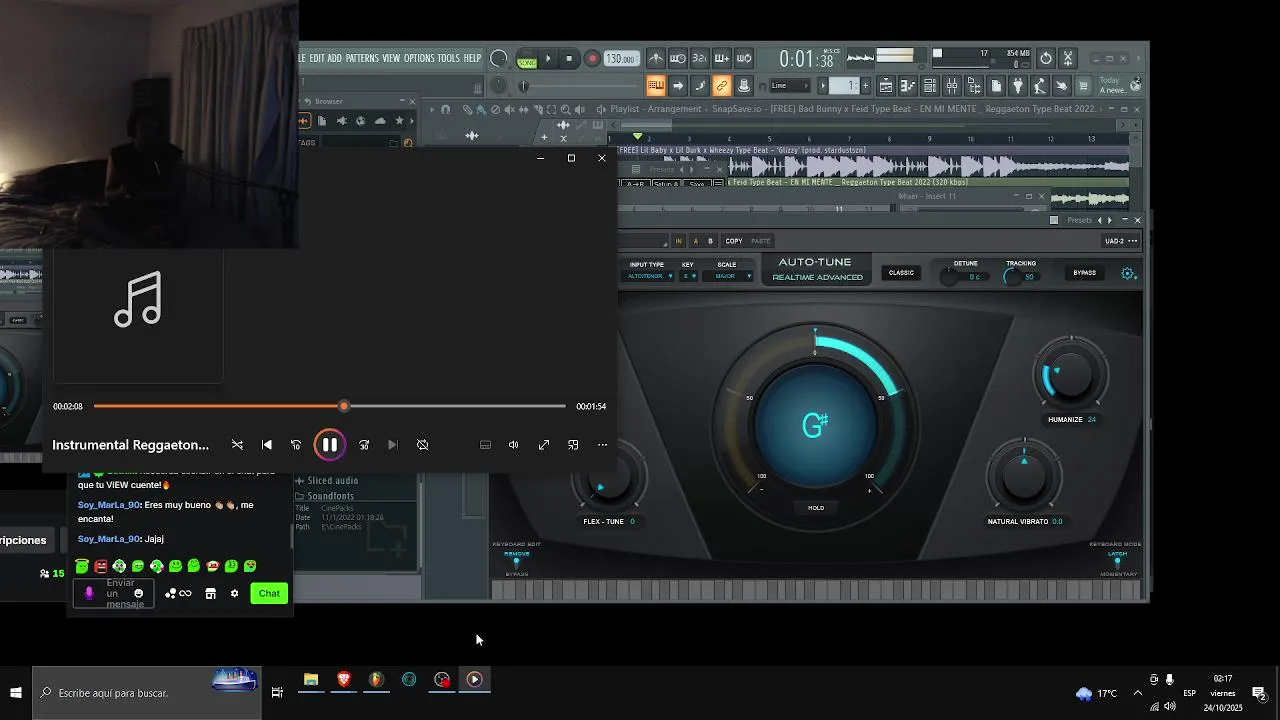Click the Humanize knob
Image resolution: width=1280 pixels, height=720 pixels.
tap(1071, 374)
